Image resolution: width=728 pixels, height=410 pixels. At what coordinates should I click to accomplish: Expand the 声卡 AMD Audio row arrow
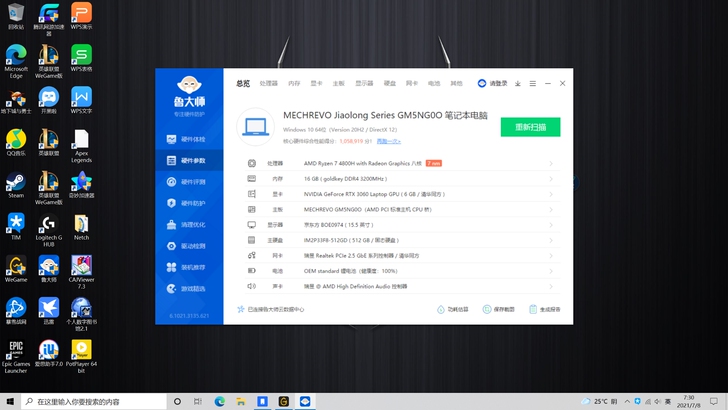[x=551, y=286]
